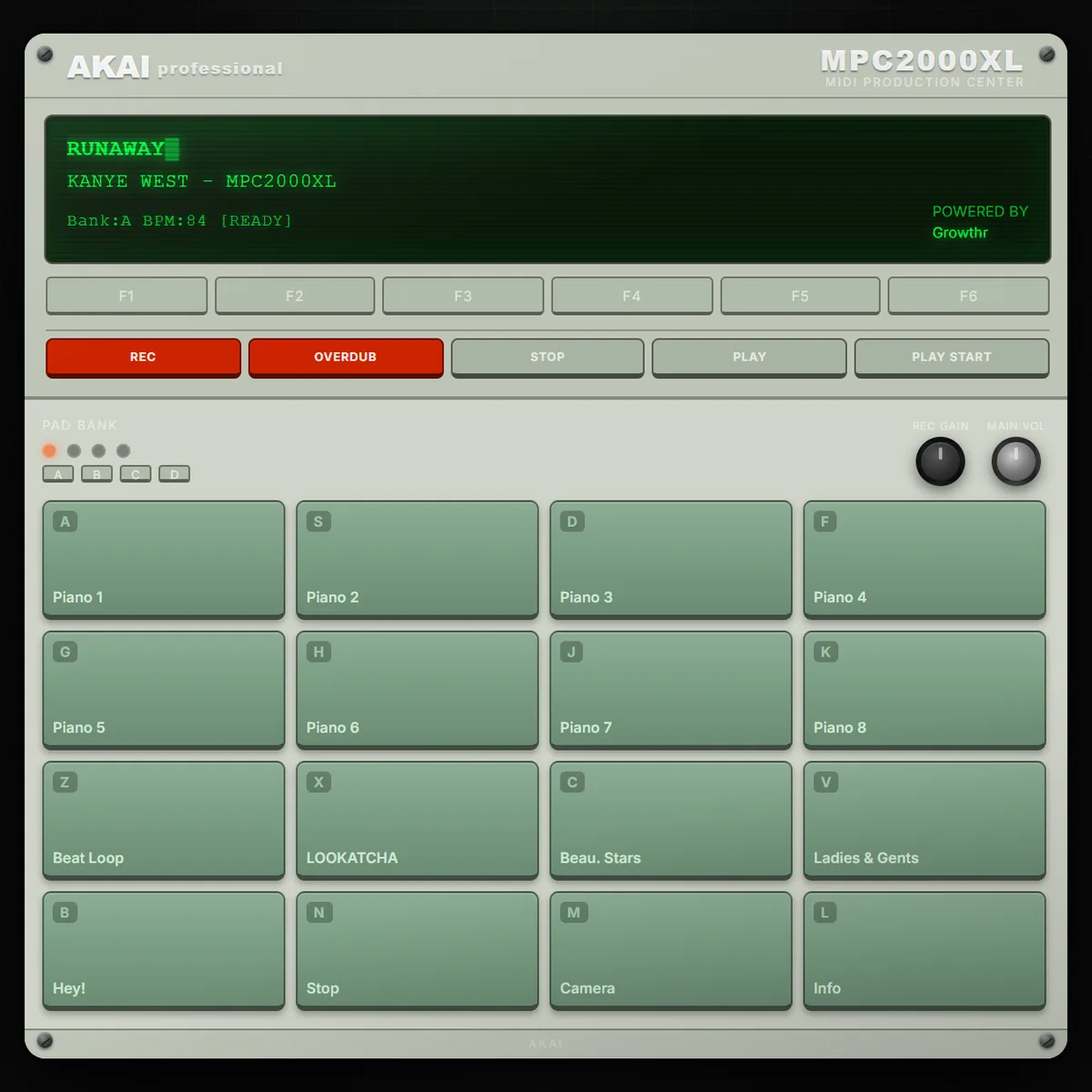Trigger the Hey! pad
This screenshot has width=1092, height=1092.
pos(164,949)
